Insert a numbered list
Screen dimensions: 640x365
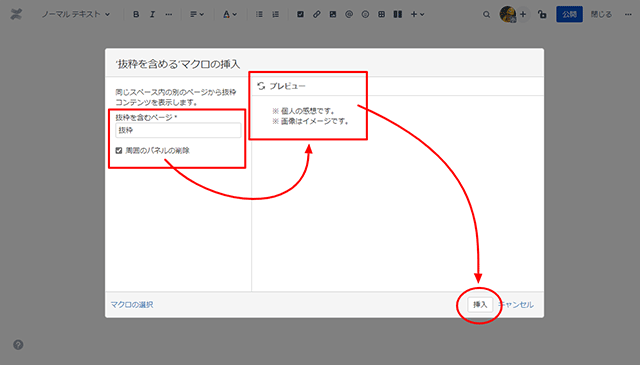pyautogui.click(x=276, y=14)
